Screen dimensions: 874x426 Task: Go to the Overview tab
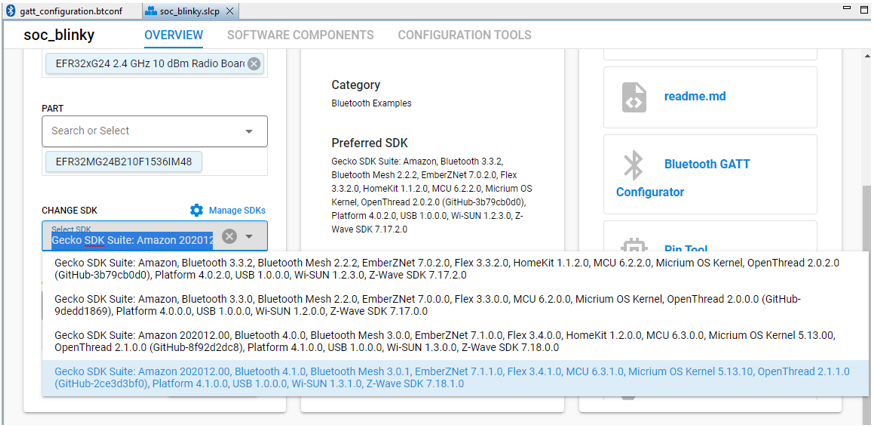tap(173, 35)
